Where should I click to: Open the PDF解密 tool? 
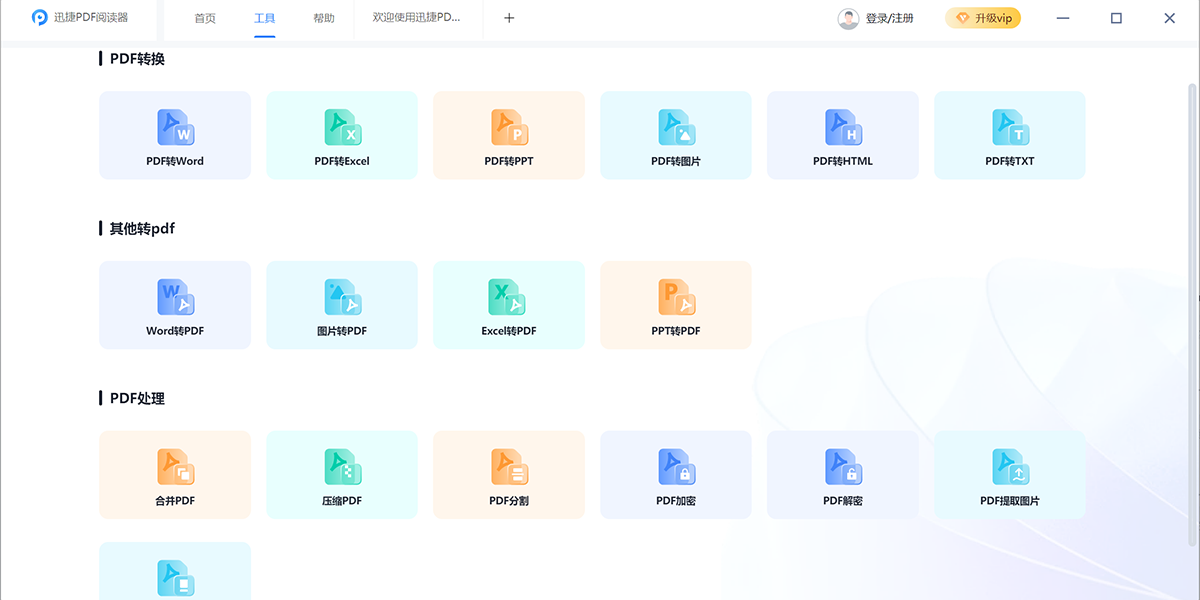click(842, 475)
